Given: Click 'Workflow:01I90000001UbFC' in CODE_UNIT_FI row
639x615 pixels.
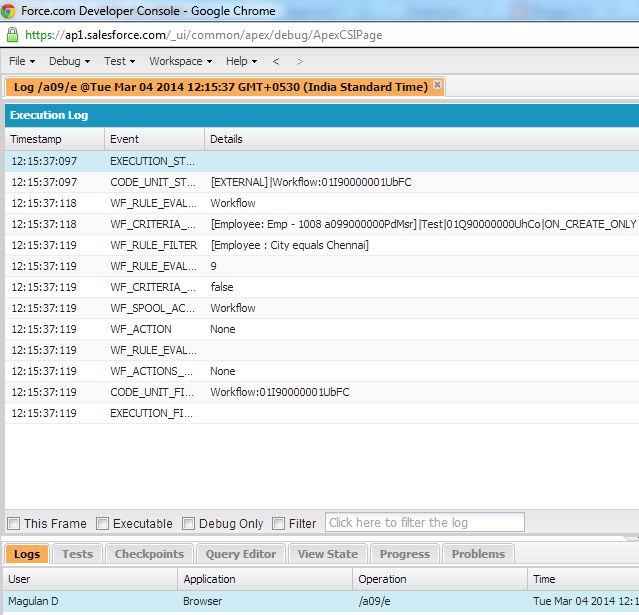Looking at the screenshot, I should [280, 392].
